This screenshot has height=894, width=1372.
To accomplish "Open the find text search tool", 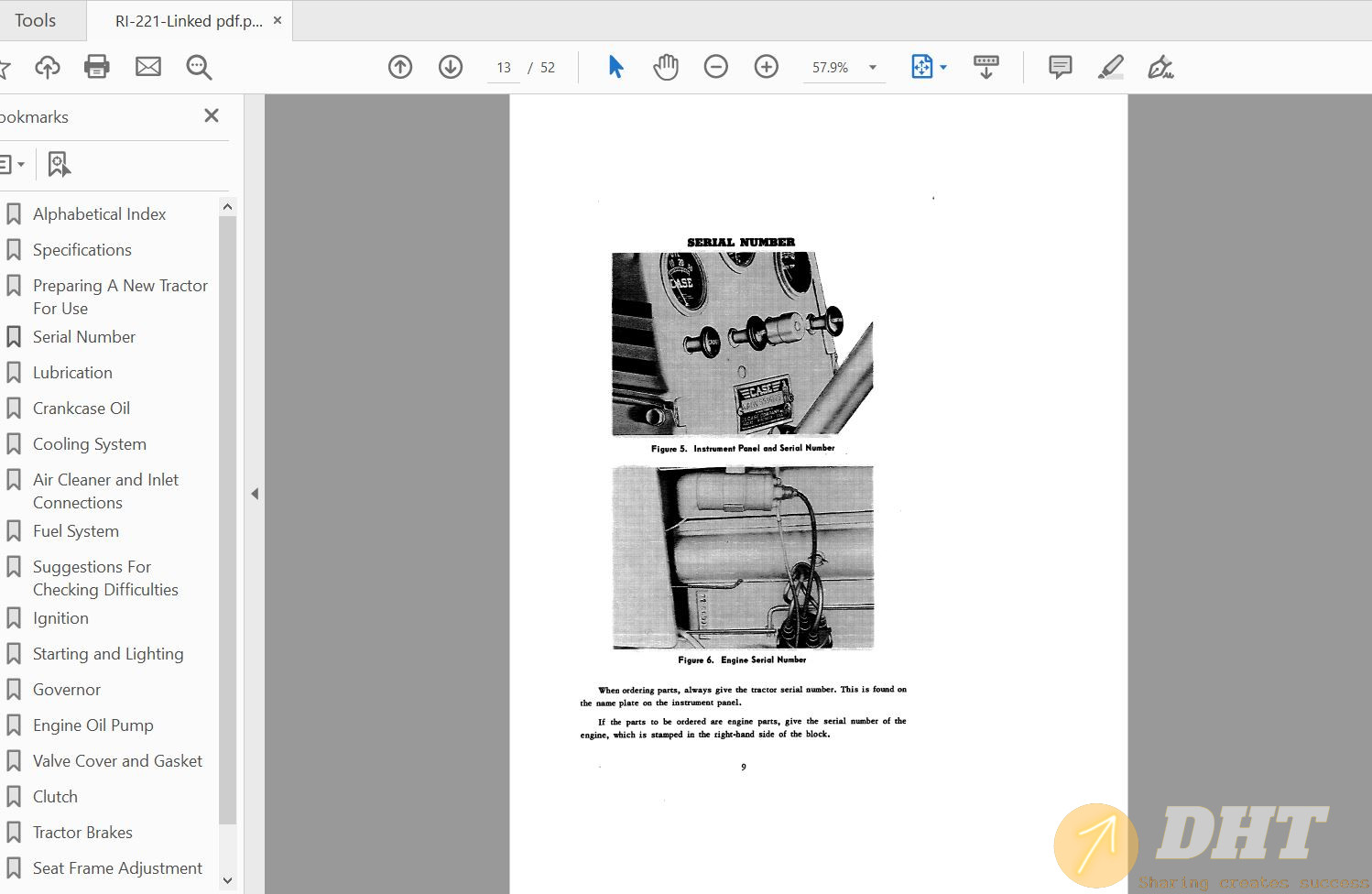I will 199,67.
